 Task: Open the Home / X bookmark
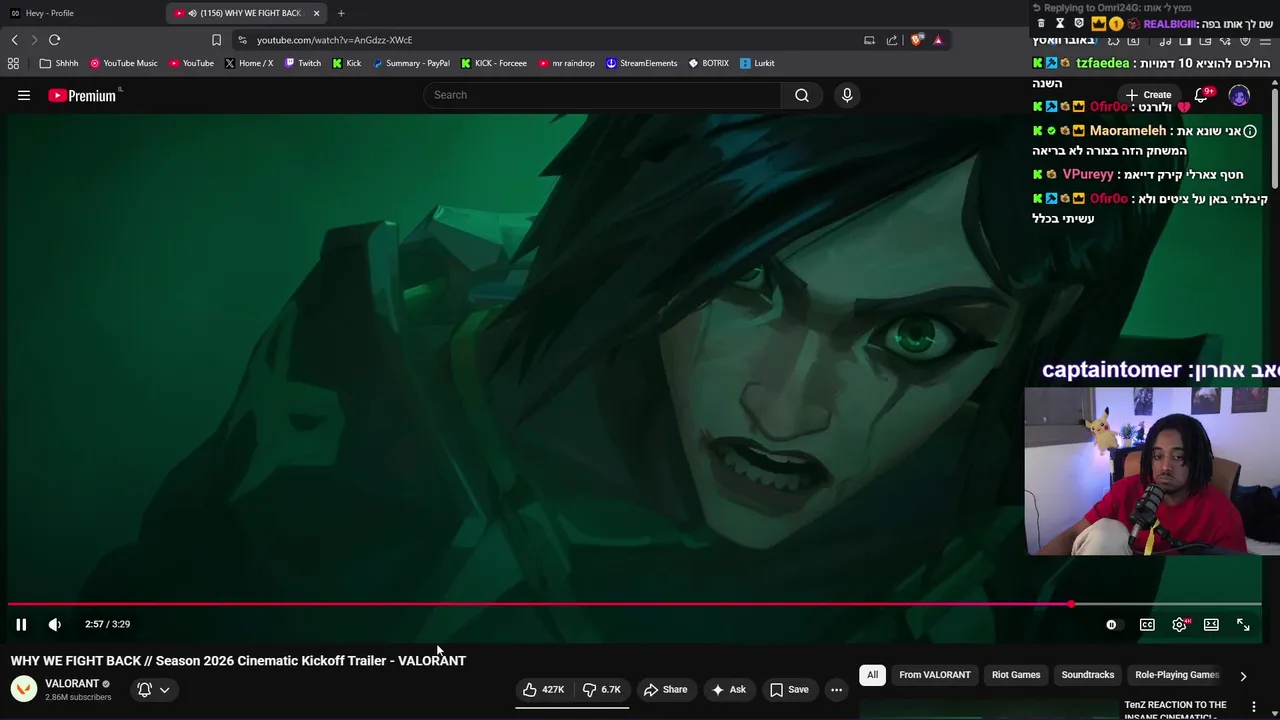click(x=249, y=63)
